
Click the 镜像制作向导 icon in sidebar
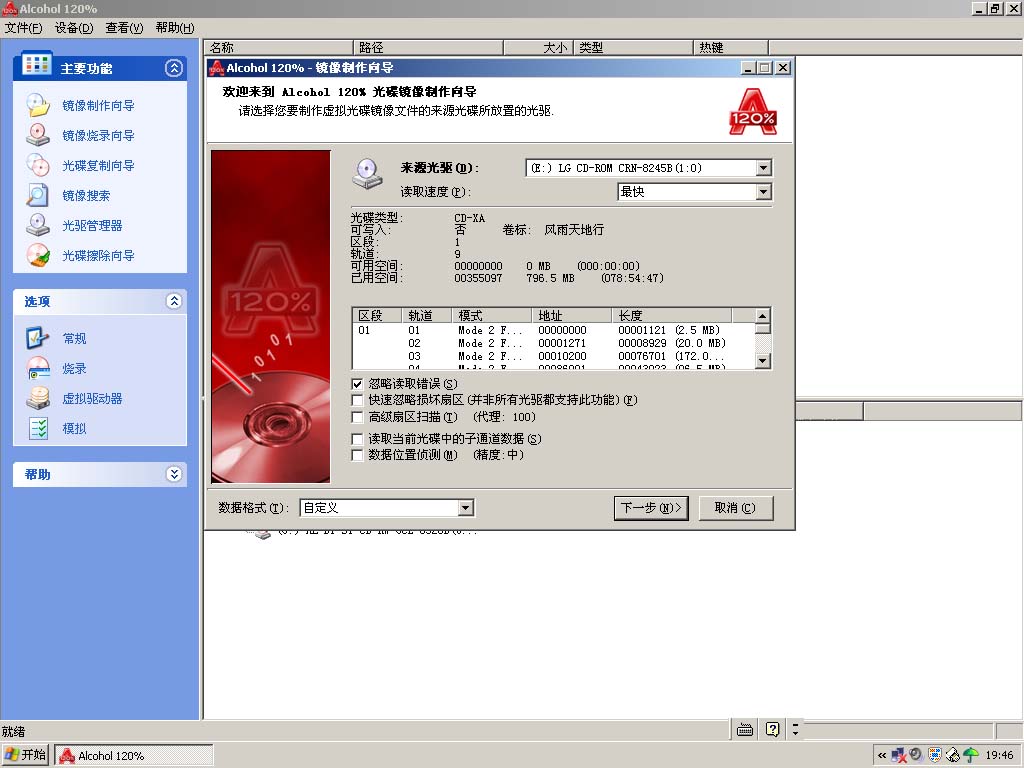37,105
